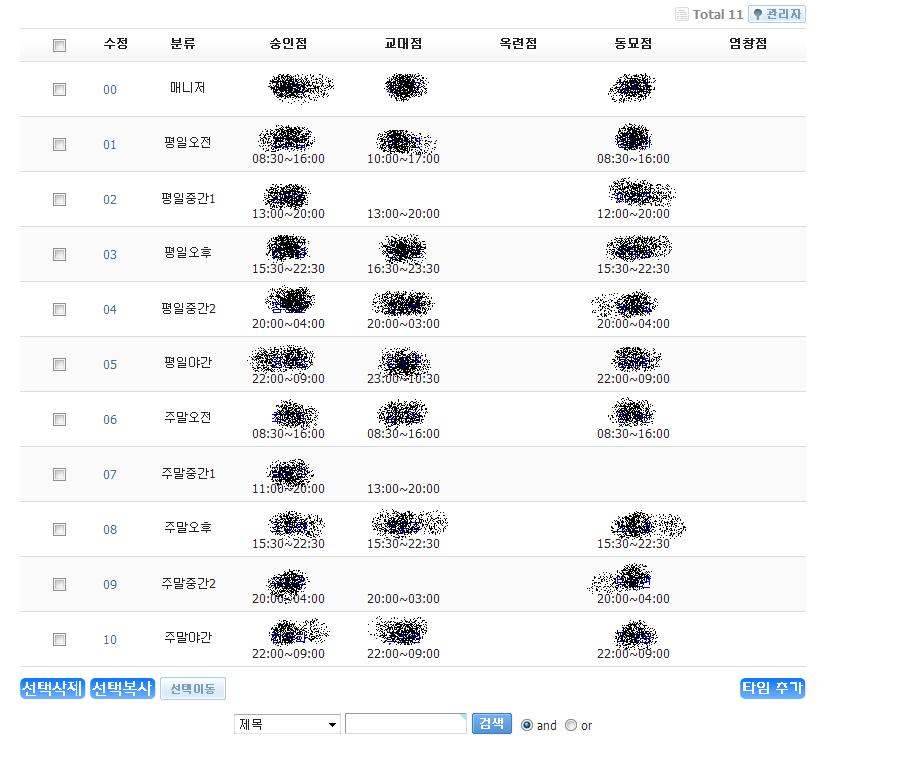Open the 제목 search field dropdown

pyautogui.click(x=288, y=725)
